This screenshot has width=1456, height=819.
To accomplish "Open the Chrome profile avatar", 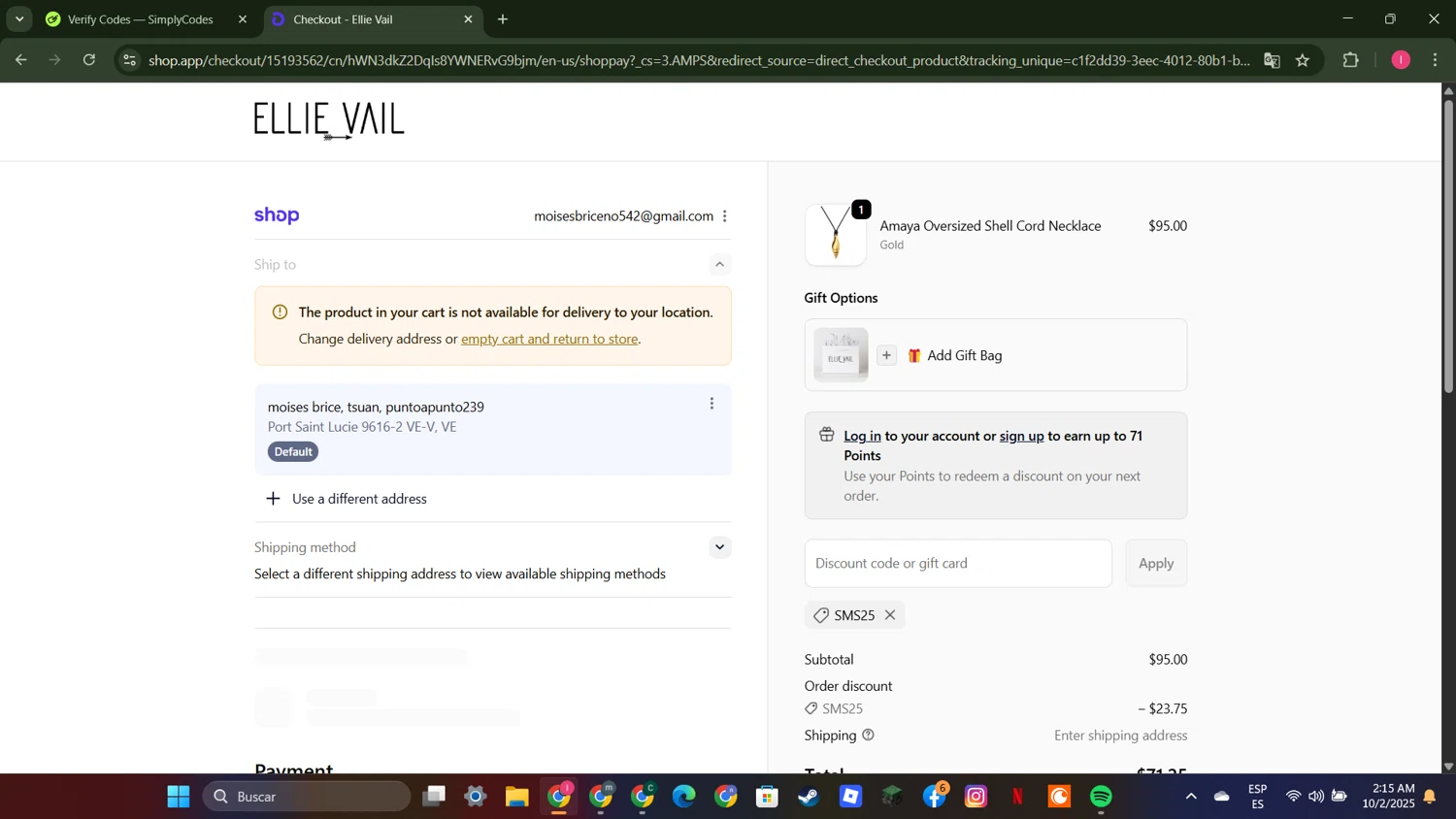I will [1401, 60].
